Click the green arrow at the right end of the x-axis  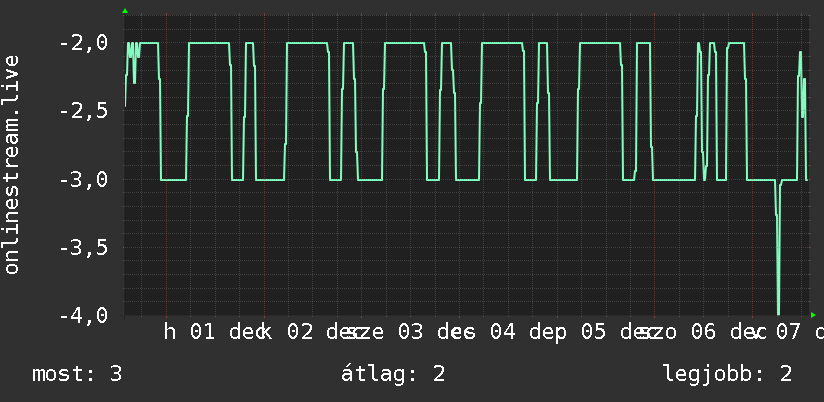pos(813,315)
